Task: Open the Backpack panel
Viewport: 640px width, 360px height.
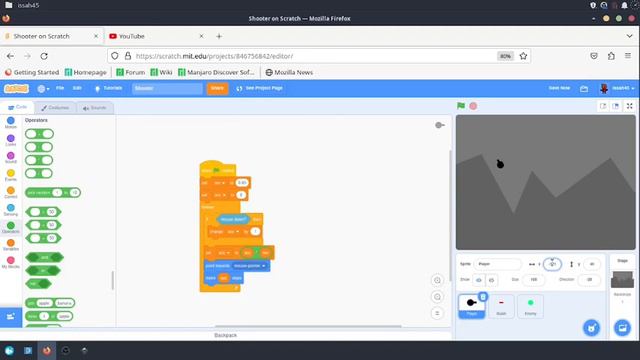Action: 225,335
